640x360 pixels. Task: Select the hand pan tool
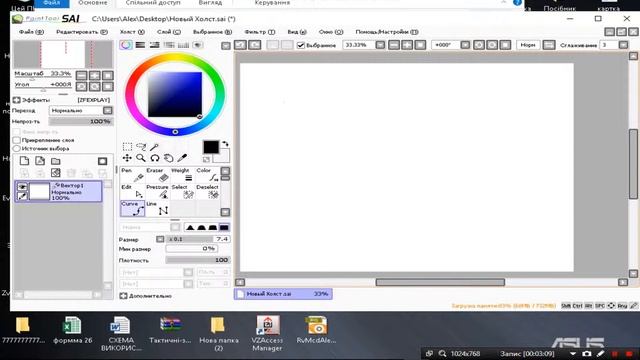169,158
